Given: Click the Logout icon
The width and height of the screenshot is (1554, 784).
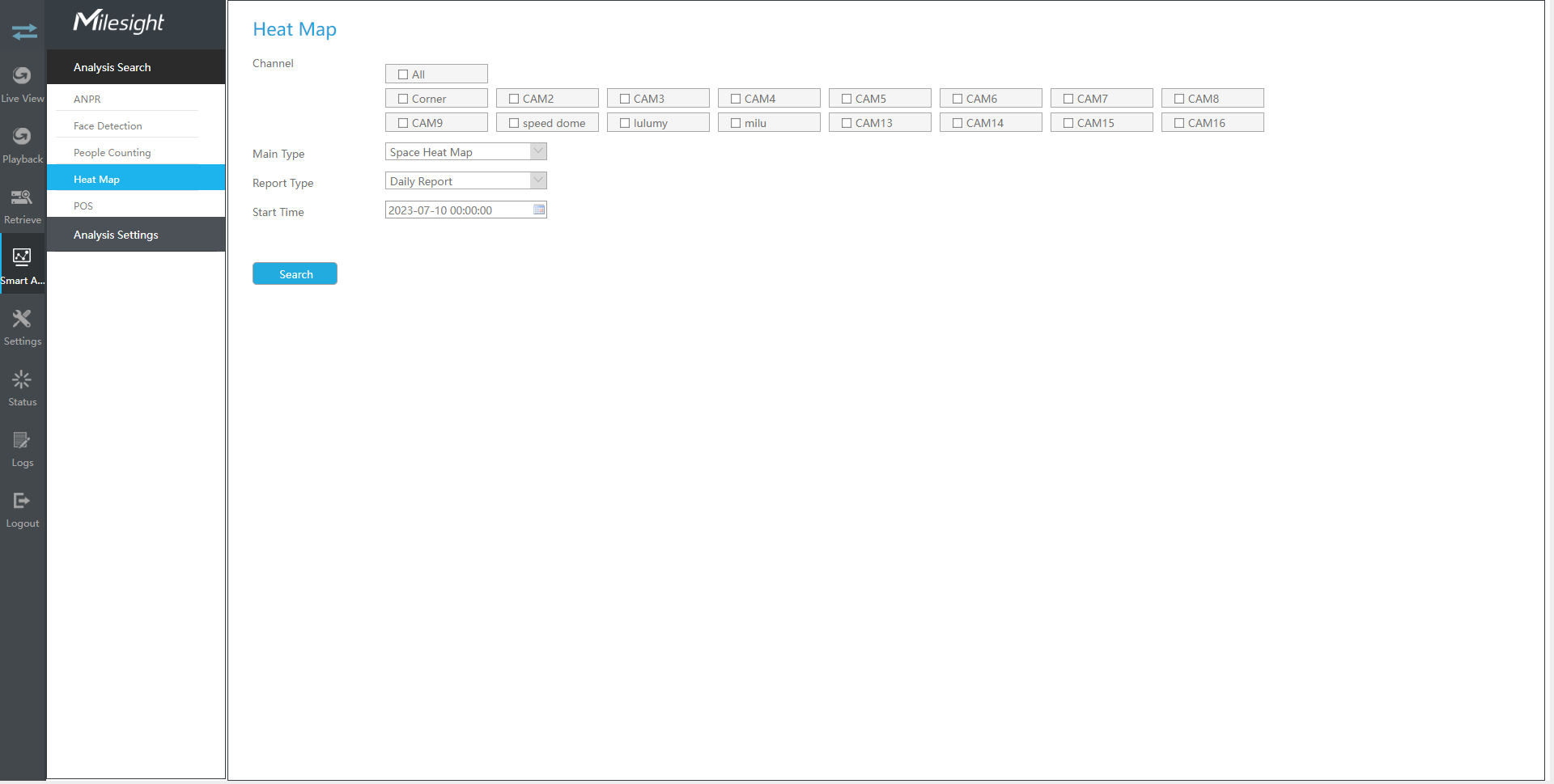Looking at the screenshot, I should [x=22, y=501].
